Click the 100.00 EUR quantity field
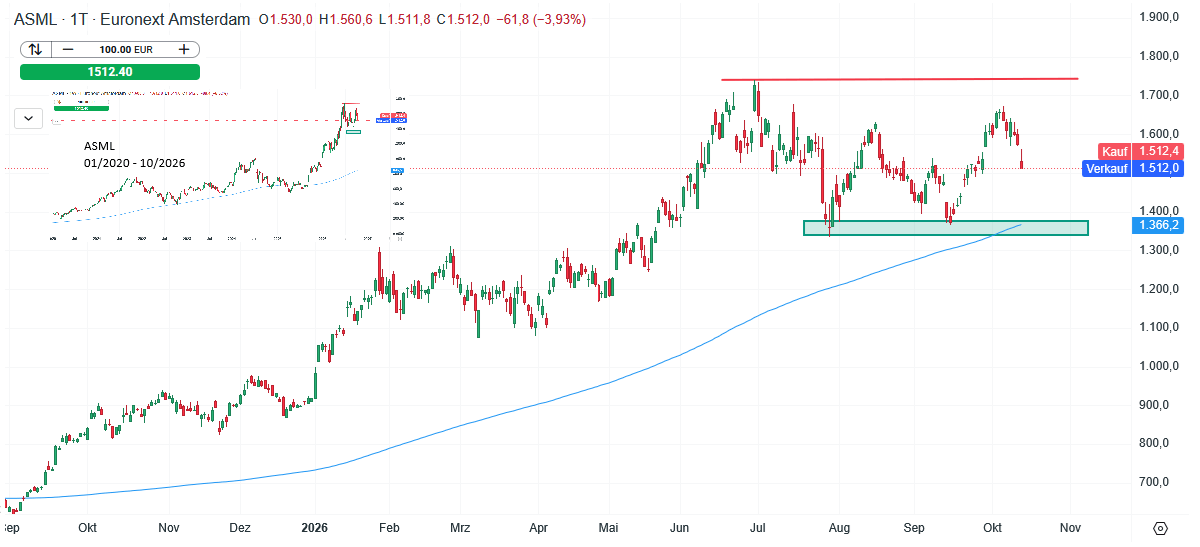The width and height of the screenshot is (1200, 547). 125,49
